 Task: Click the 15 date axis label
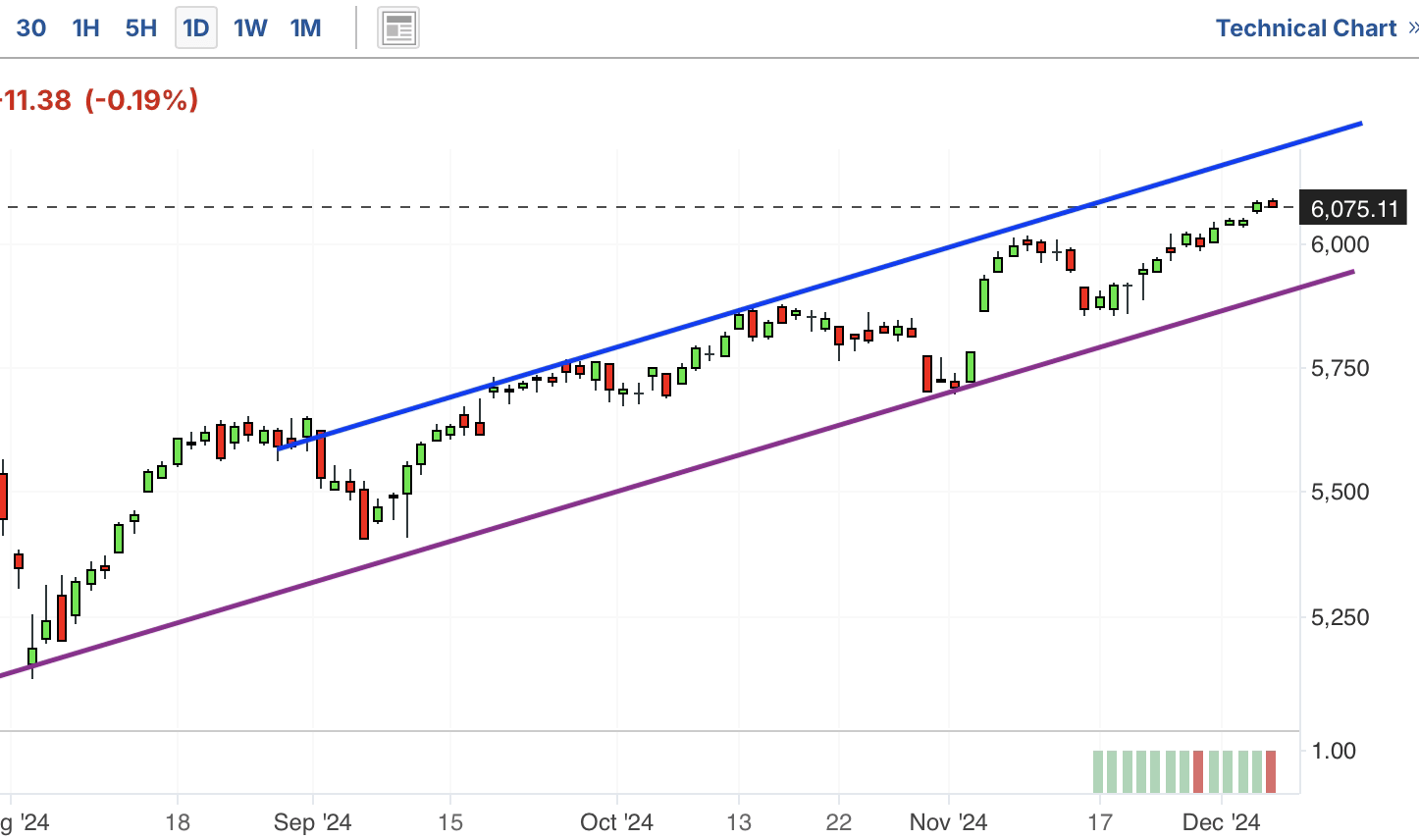(449, 821)
